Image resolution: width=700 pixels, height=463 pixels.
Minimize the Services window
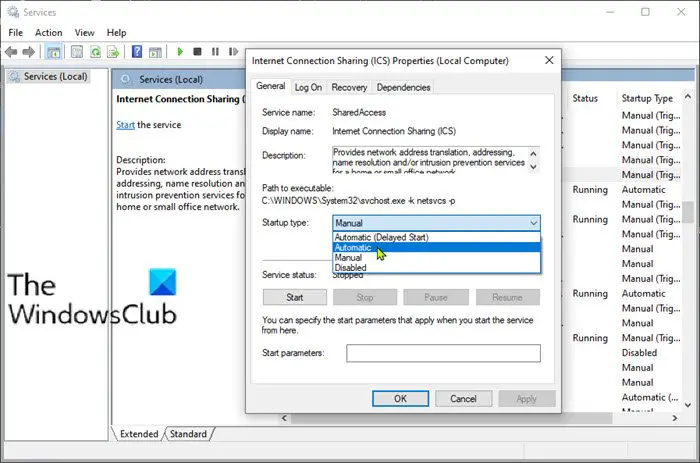(x=610, y=12)
